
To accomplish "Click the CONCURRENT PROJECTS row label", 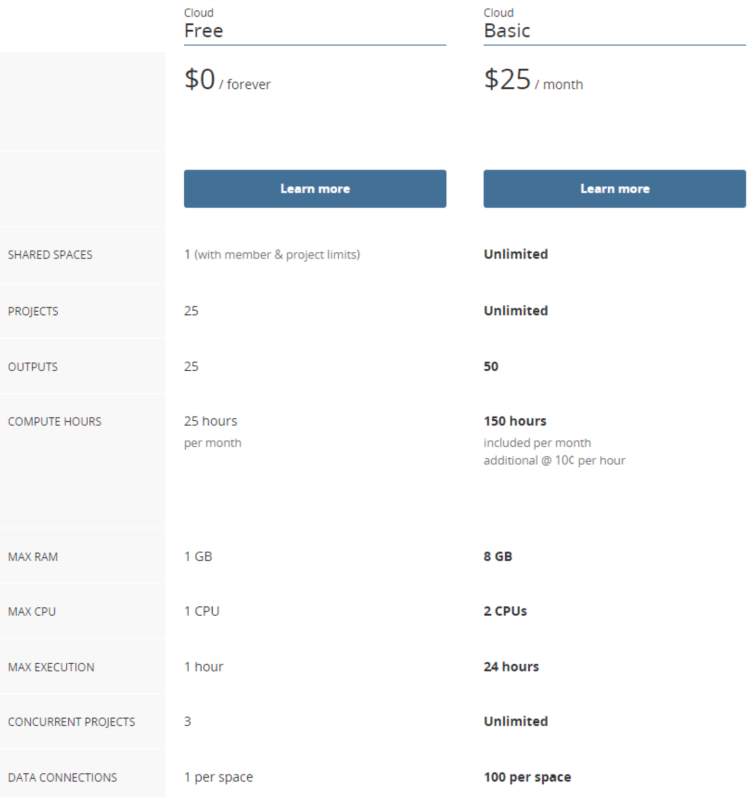I will coord(70,722).
